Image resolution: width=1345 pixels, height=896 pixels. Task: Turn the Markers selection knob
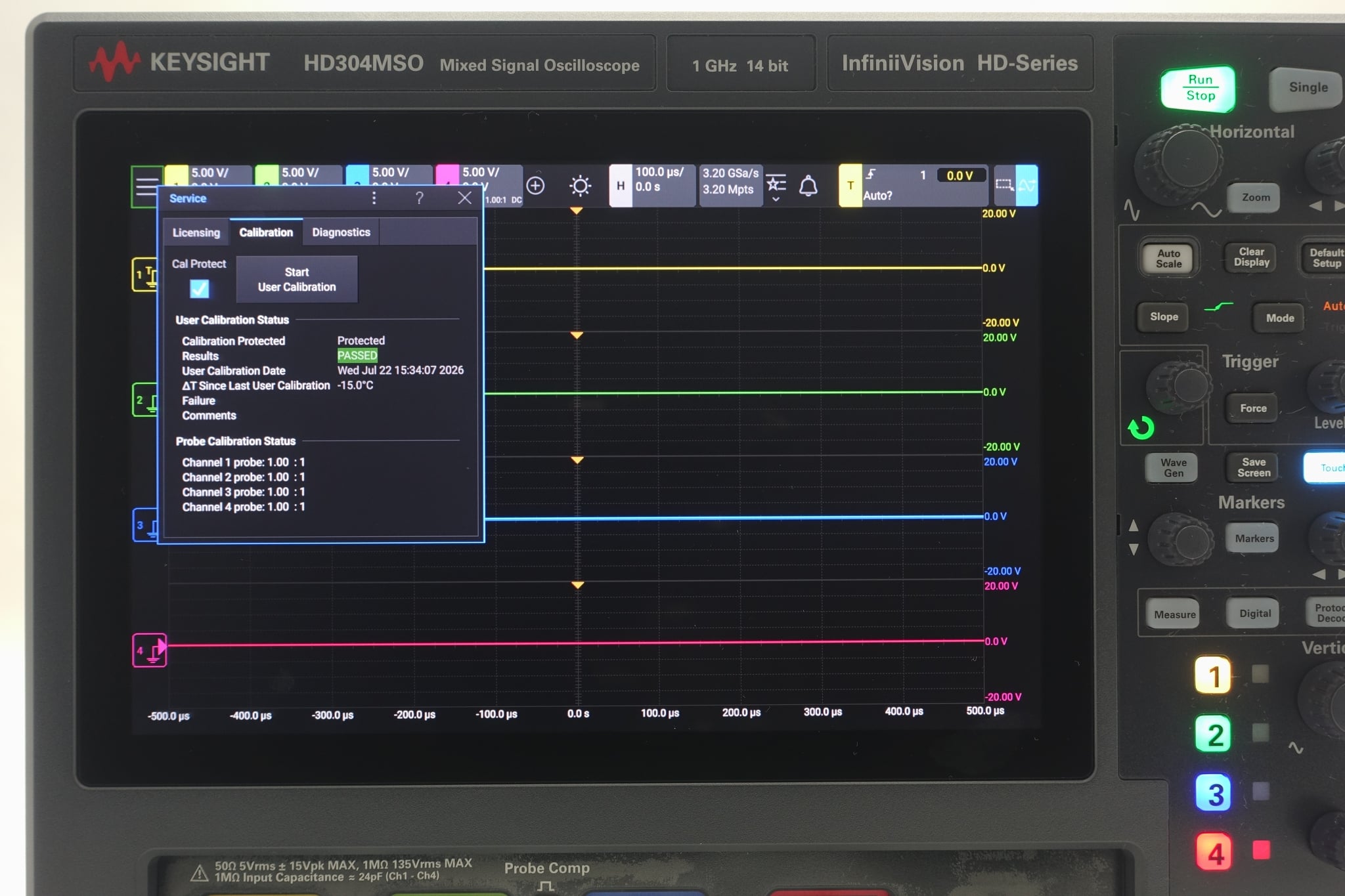(1180, 541)
